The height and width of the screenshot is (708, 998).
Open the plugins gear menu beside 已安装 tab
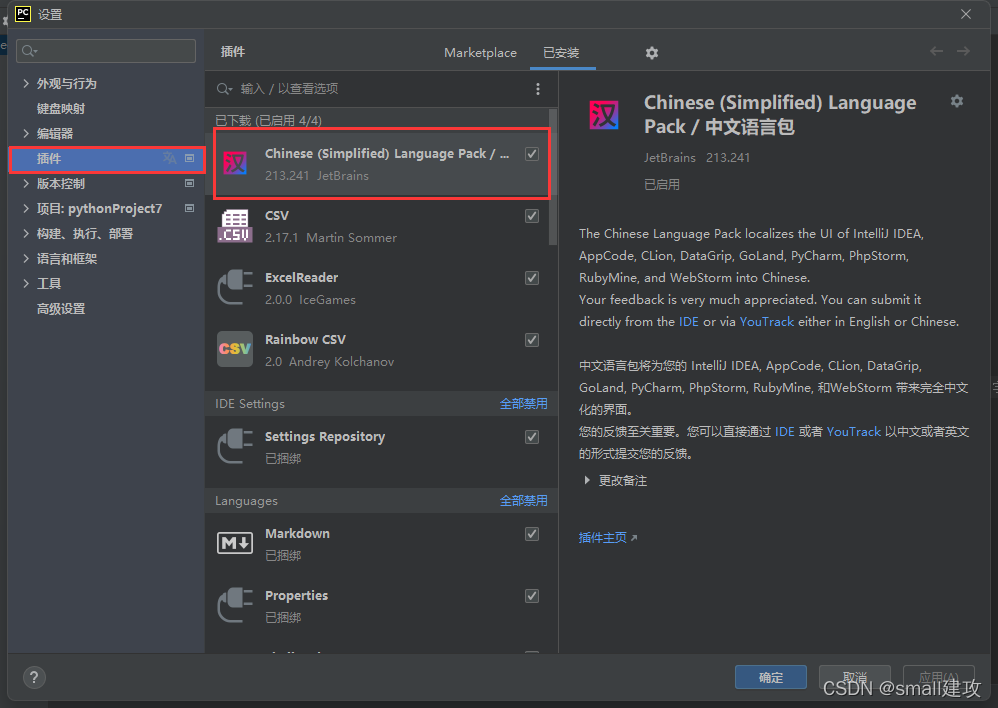point(652,52)
